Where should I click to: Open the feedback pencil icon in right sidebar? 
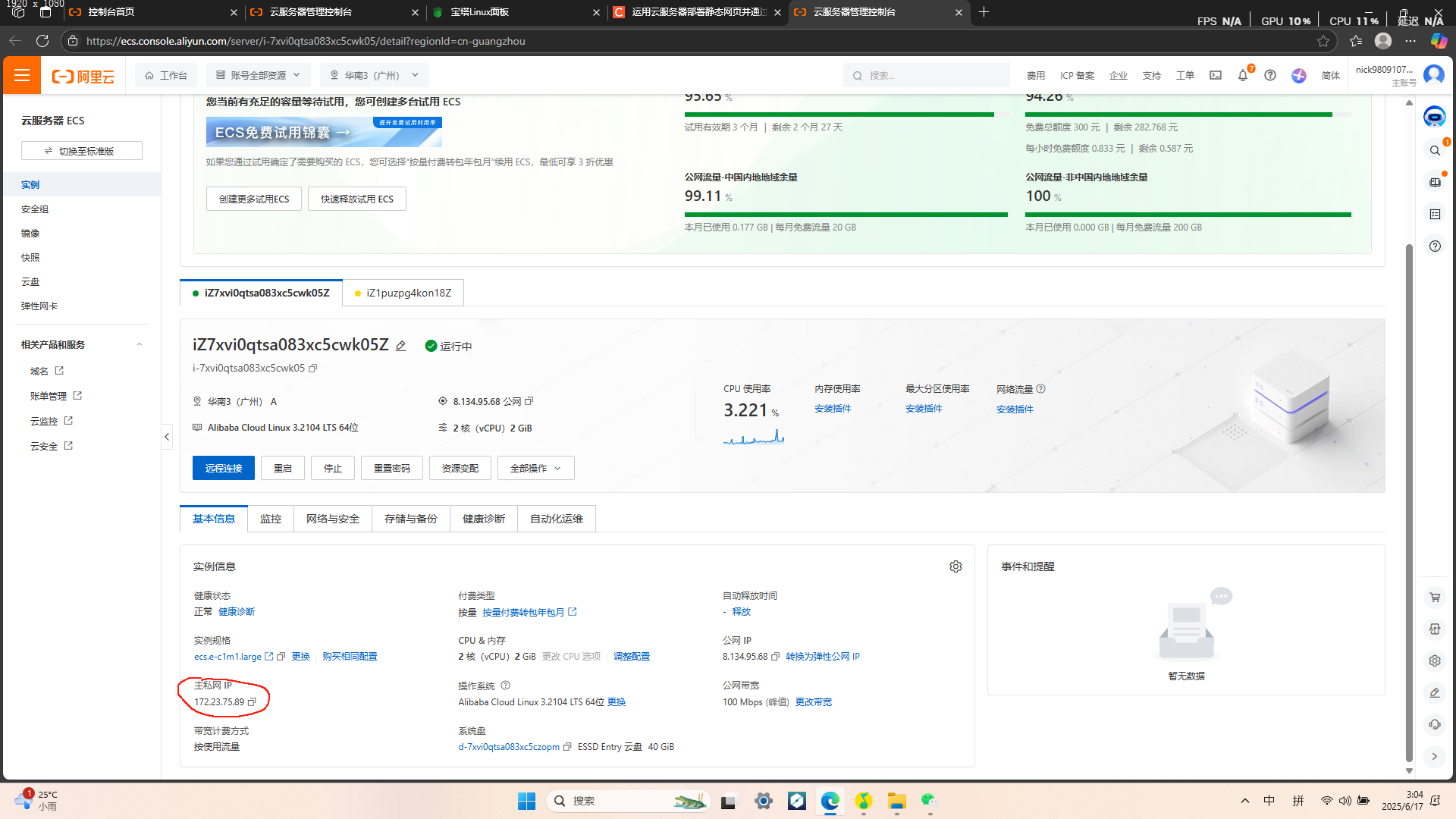click(1435, 692)
